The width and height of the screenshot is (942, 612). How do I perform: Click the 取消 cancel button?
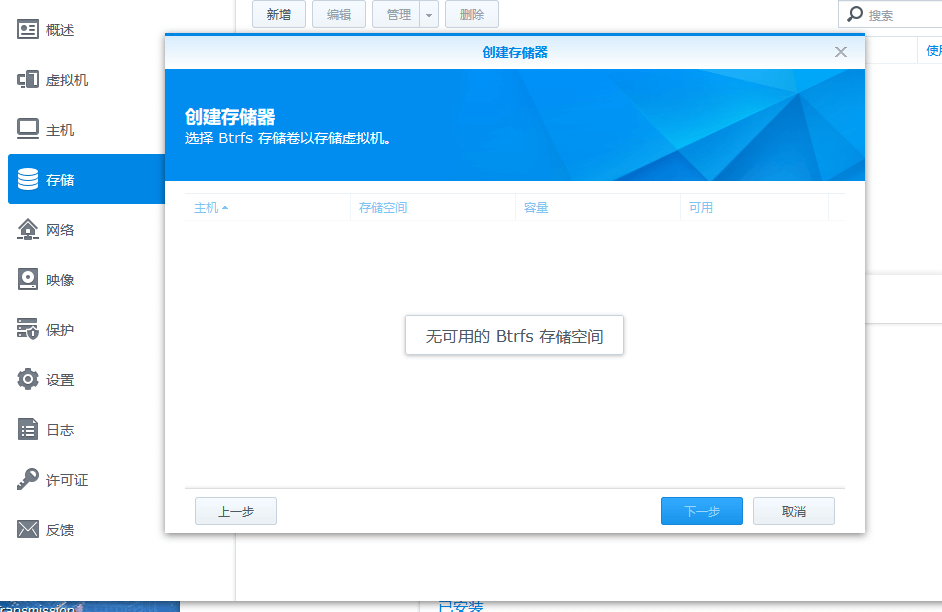(x=793, y=510)
